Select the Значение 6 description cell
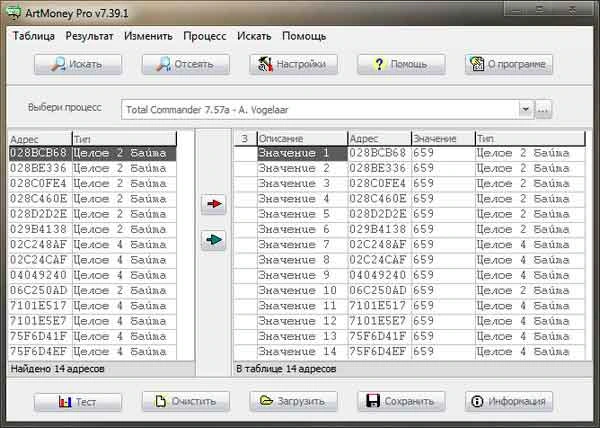 click(302, 229)
